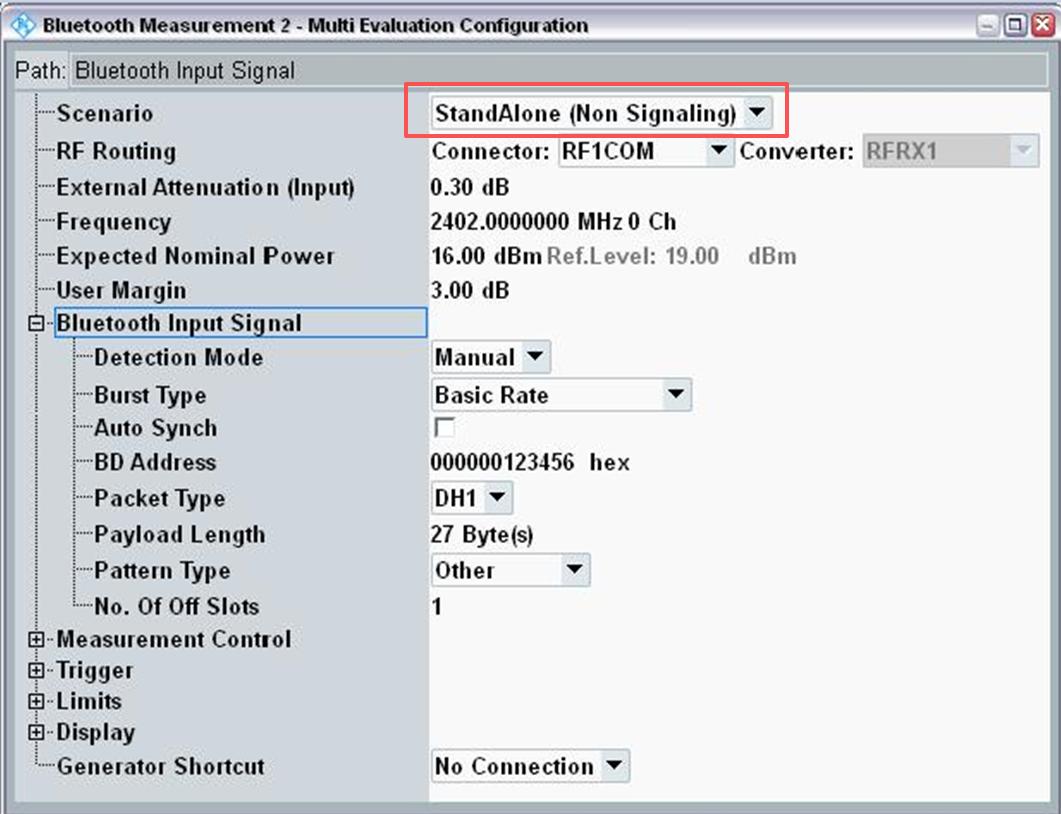Select Expected Nominal Power row label

coord(196,256)
